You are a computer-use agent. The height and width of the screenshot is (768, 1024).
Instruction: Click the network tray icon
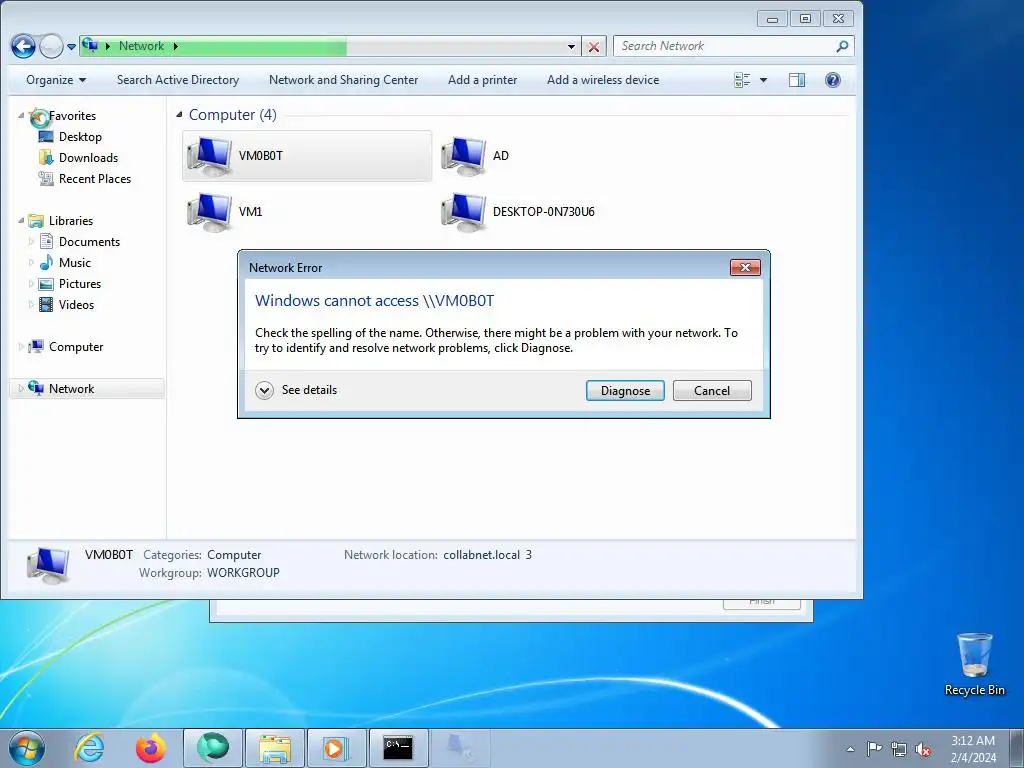[899, 749]
